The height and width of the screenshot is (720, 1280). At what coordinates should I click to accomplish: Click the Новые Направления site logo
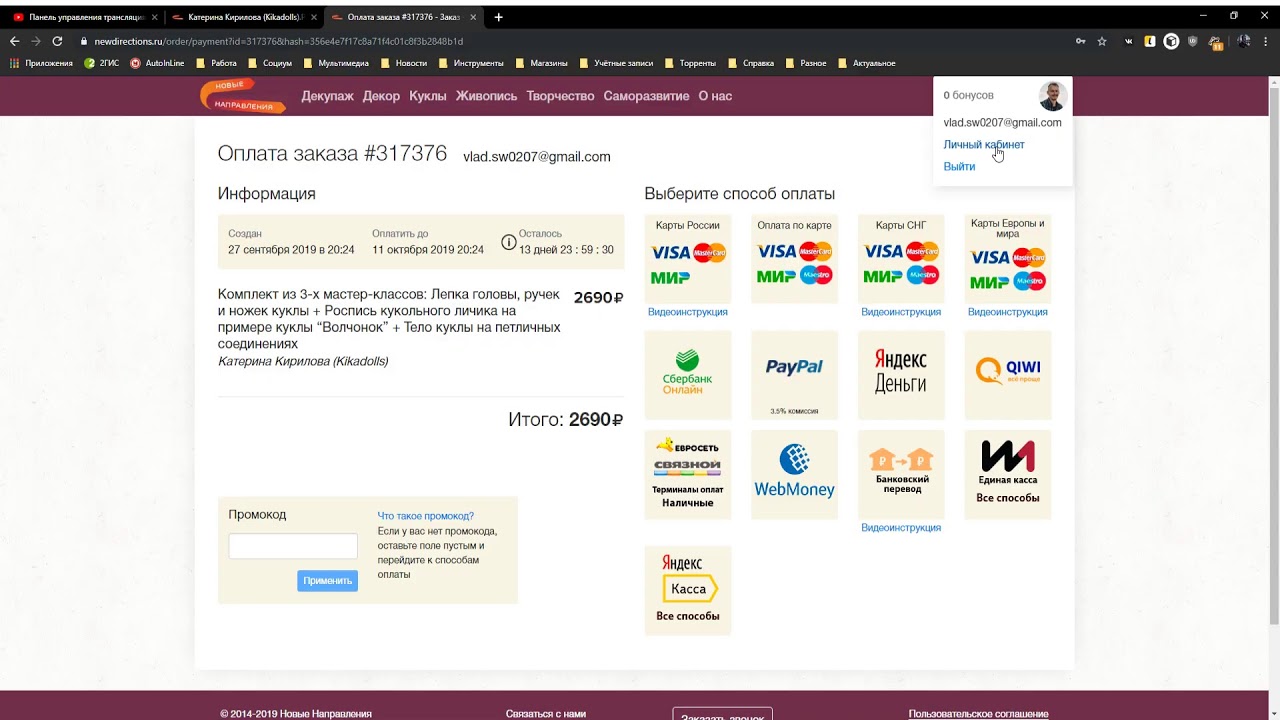tap(243, 96)
